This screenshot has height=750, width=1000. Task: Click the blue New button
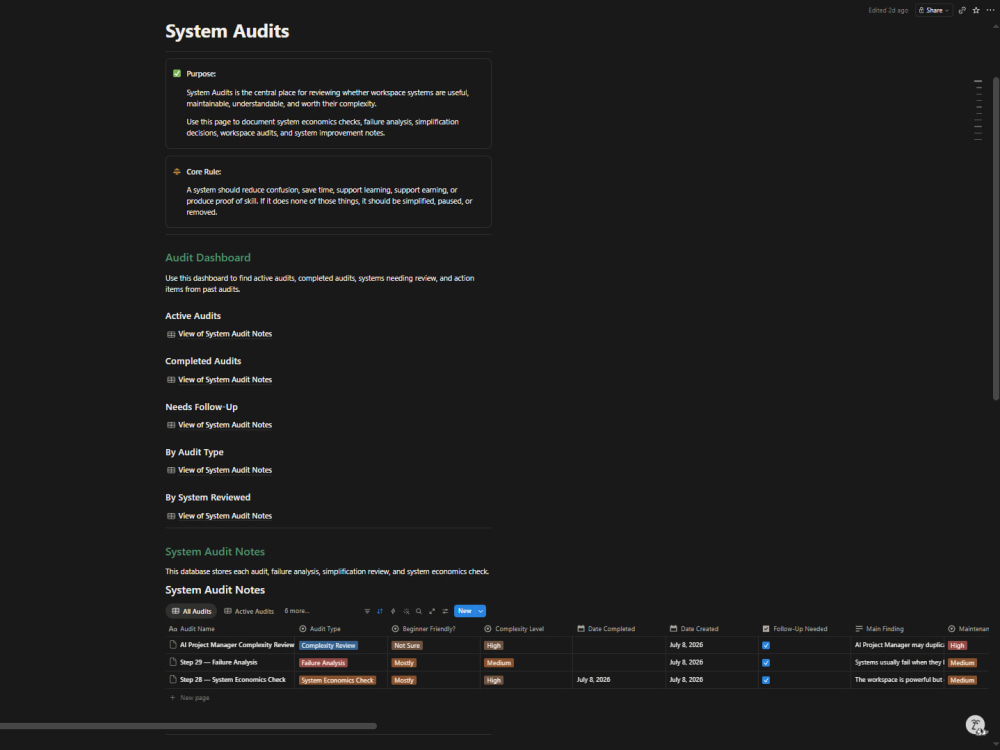pyautogui.click(x=464, y=611)
